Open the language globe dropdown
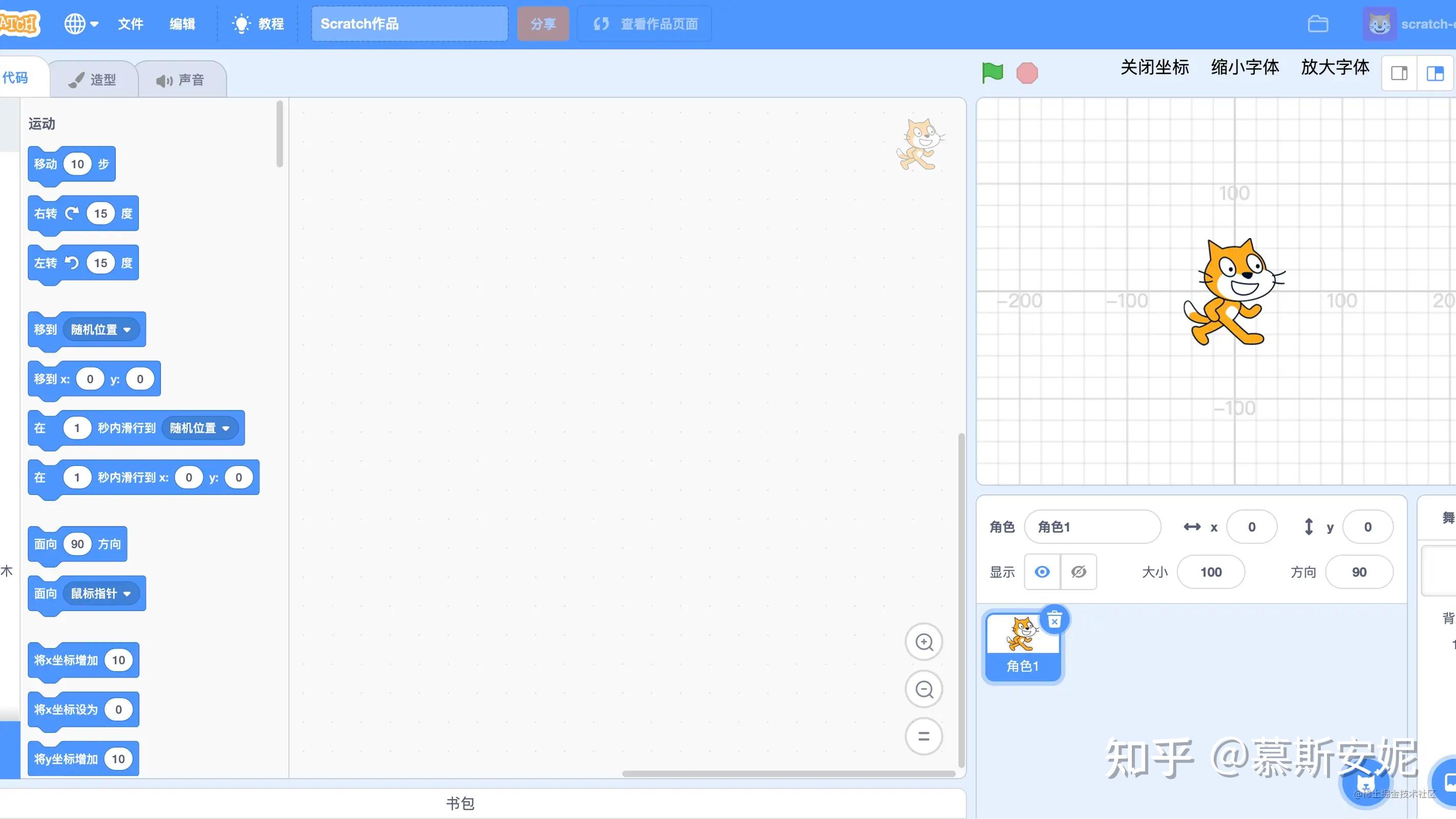 [x=81, y=24]
